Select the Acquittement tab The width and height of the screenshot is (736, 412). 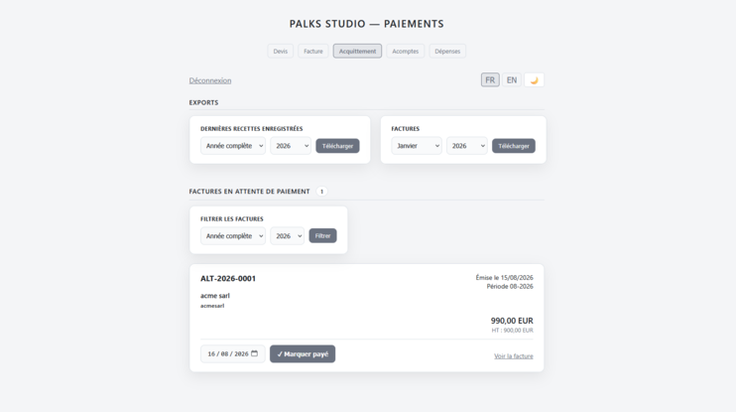click(x=357, y=51)
